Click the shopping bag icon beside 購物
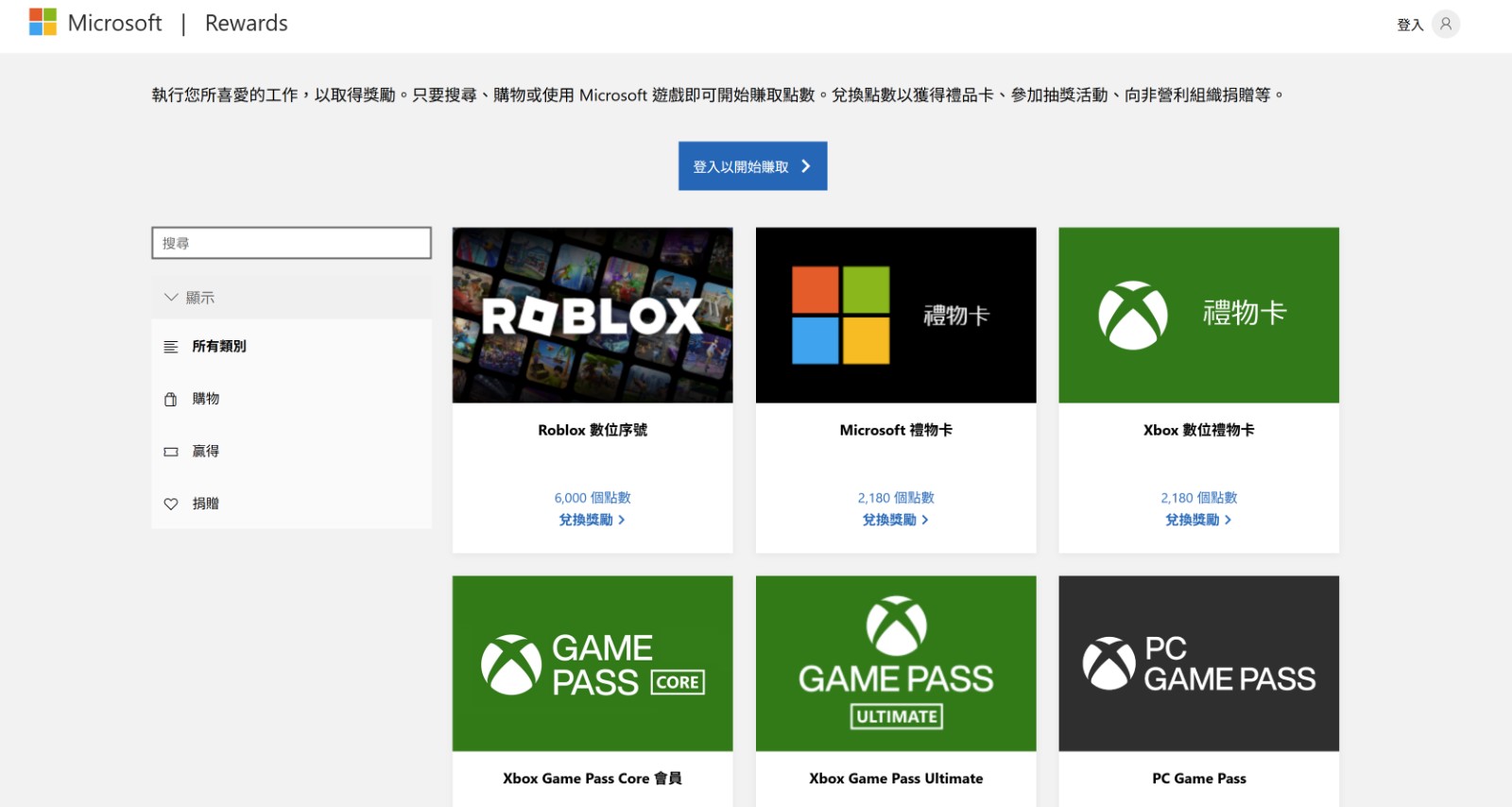 pos(171,400)
